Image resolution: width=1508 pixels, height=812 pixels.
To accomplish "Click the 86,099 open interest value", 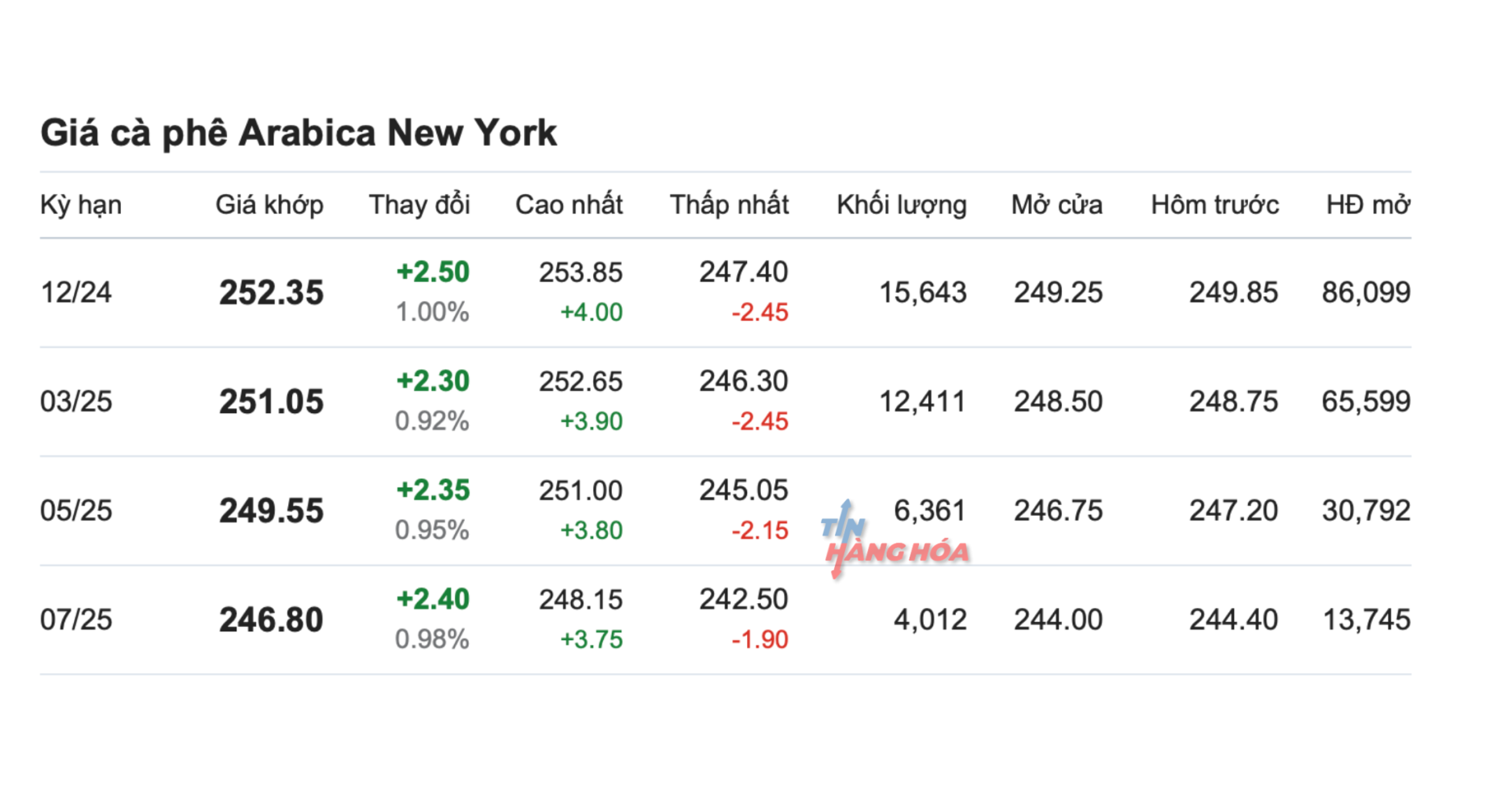I will (1366, 293).
